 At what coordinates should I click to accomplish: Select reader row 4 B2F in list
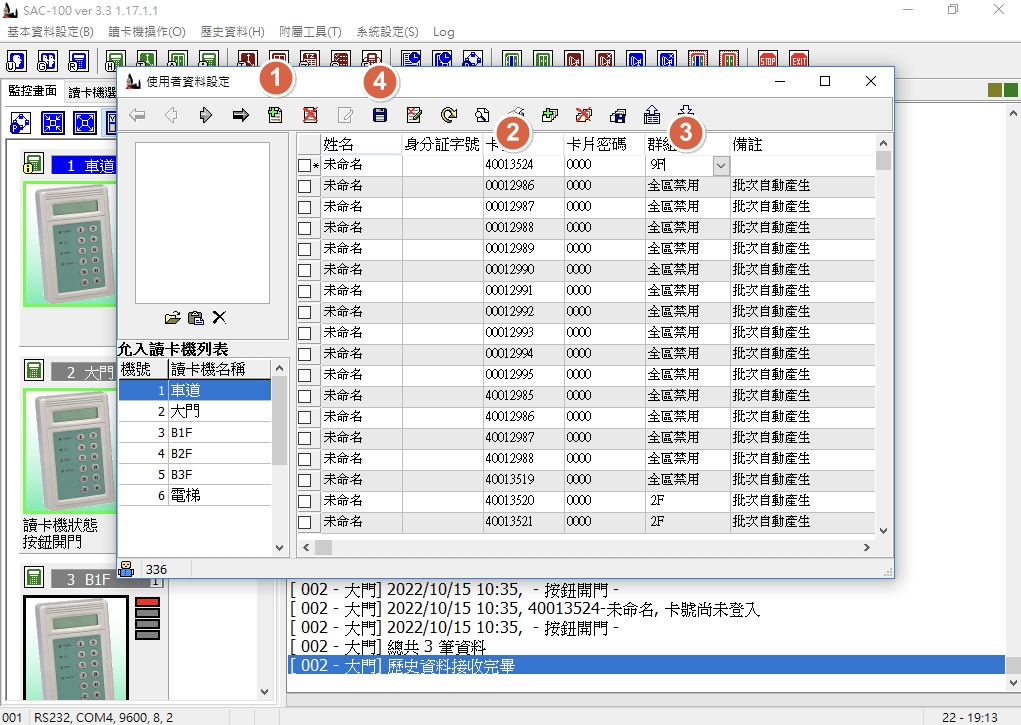point(195,453)
